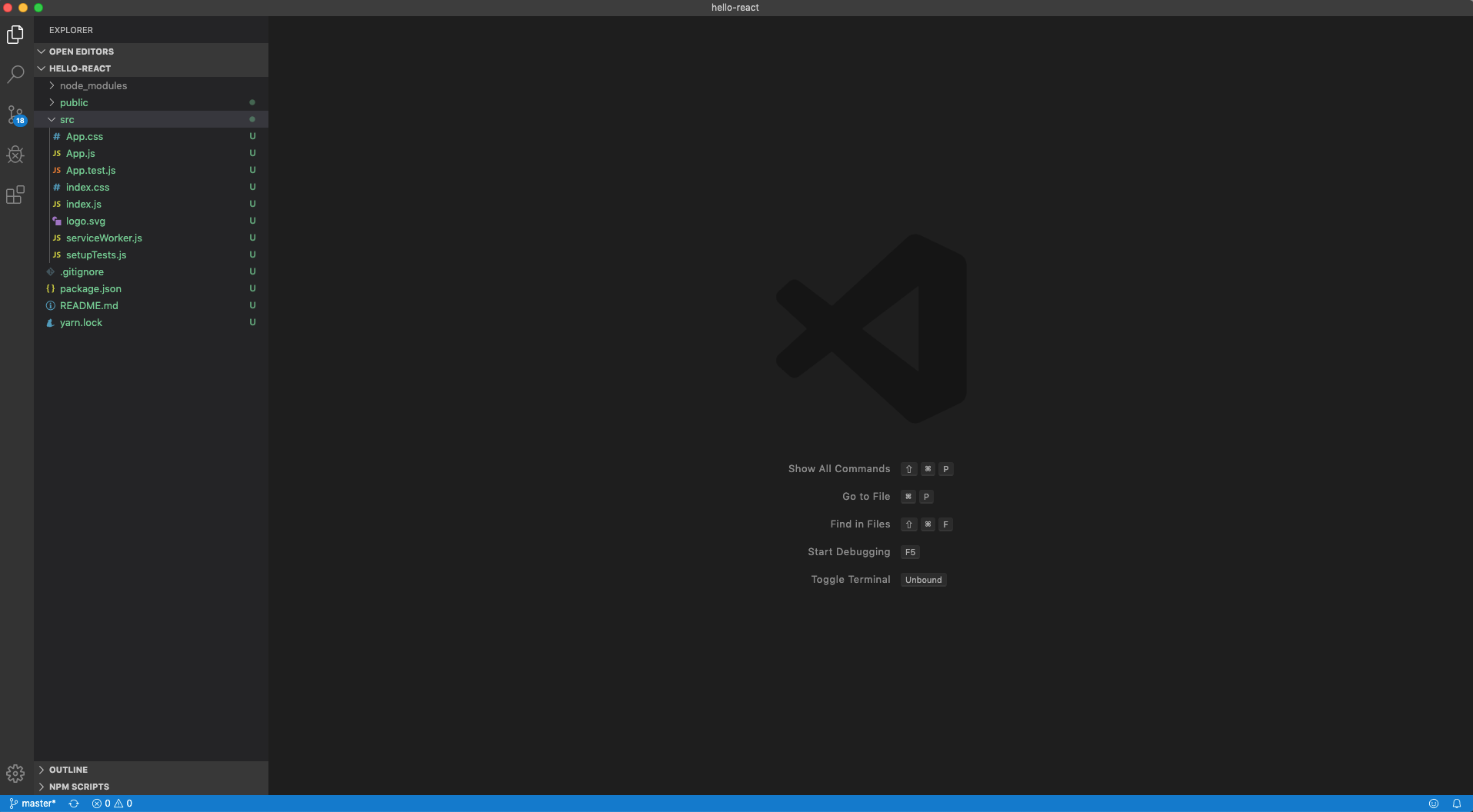
Task: Click the Start Debugging label
Action: (x=848, y=552)
